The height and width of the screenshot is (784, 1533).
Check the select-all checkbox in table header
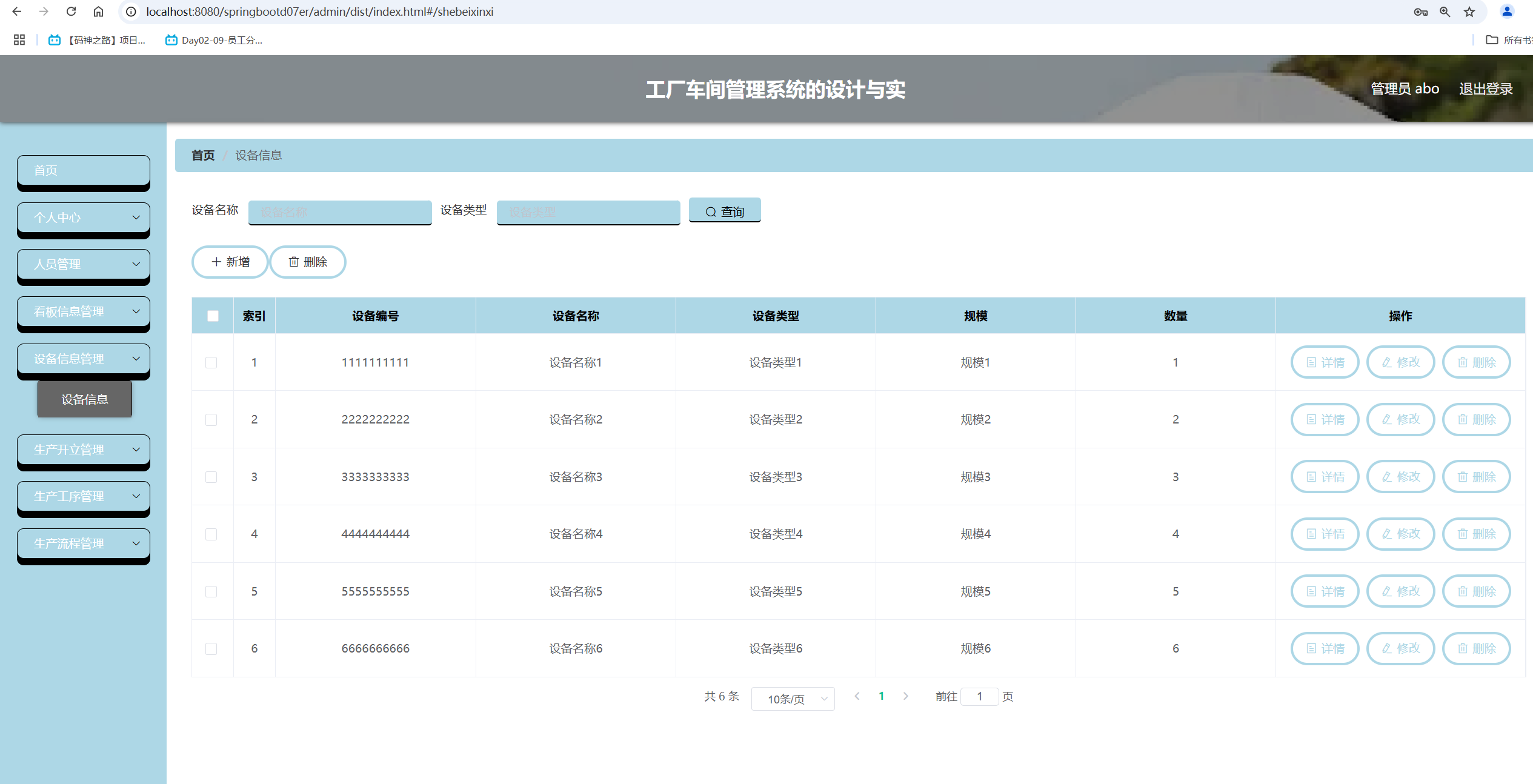point(212,316)
